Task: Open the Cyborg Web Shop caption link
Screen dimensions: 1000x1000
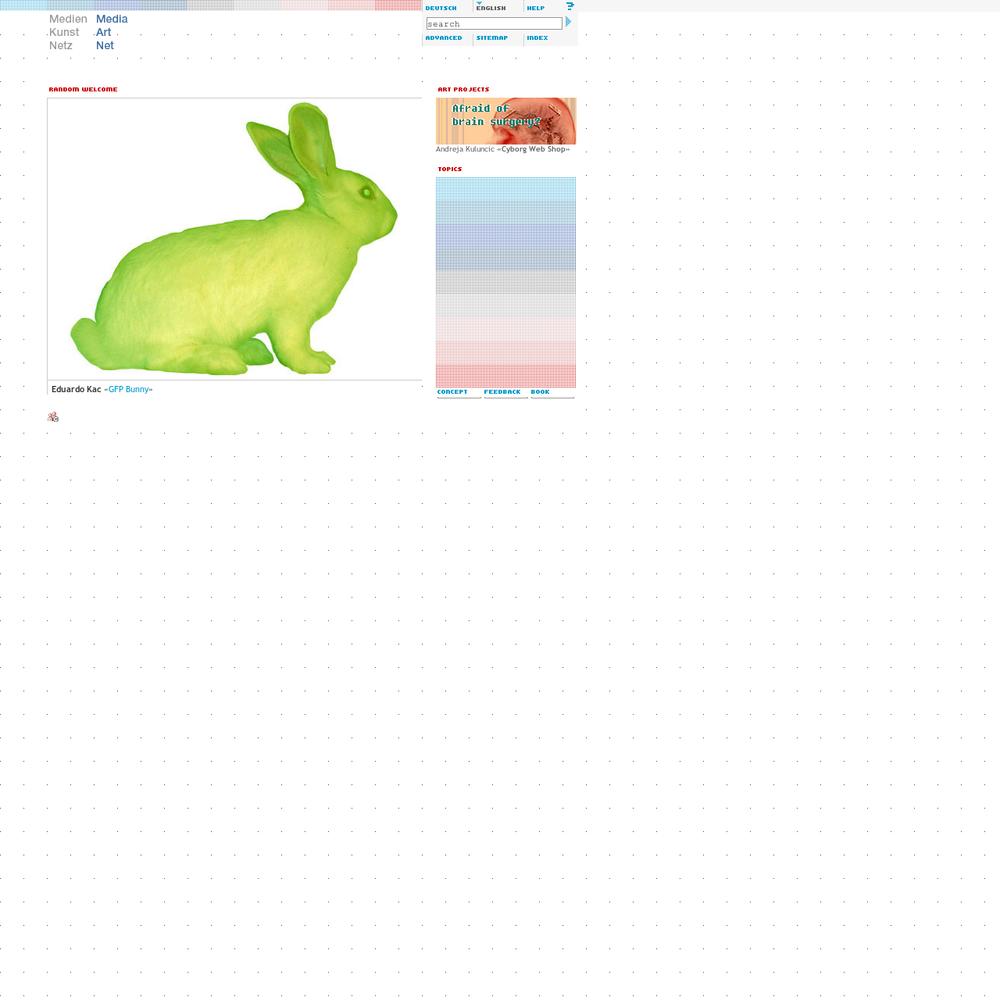Action: click(x=535, y=149)
